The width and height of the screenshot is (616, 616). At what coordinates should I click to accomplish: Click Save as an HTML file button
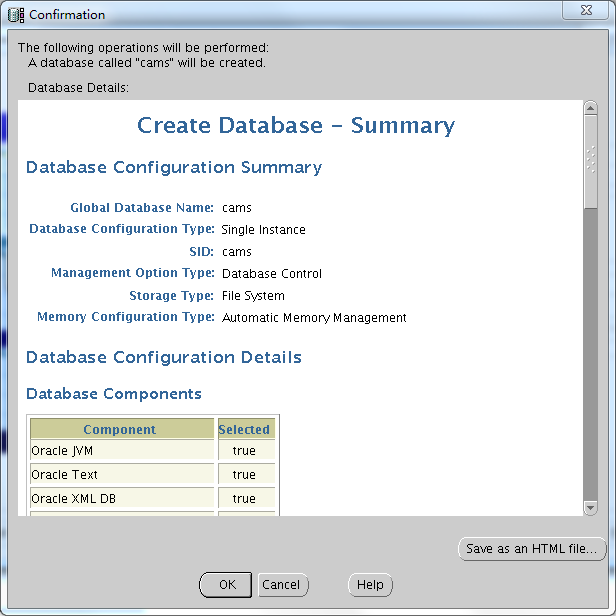click(x=532, y=548)
